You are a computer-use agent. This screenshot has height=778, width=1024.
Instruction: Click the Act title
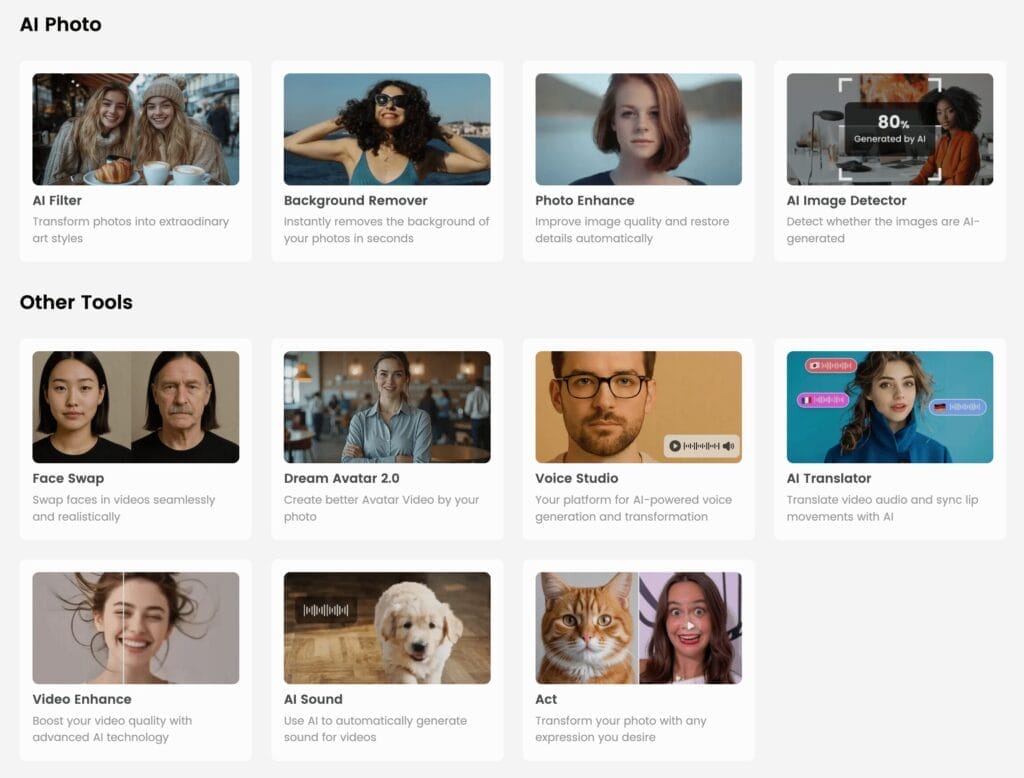point(546,699)
